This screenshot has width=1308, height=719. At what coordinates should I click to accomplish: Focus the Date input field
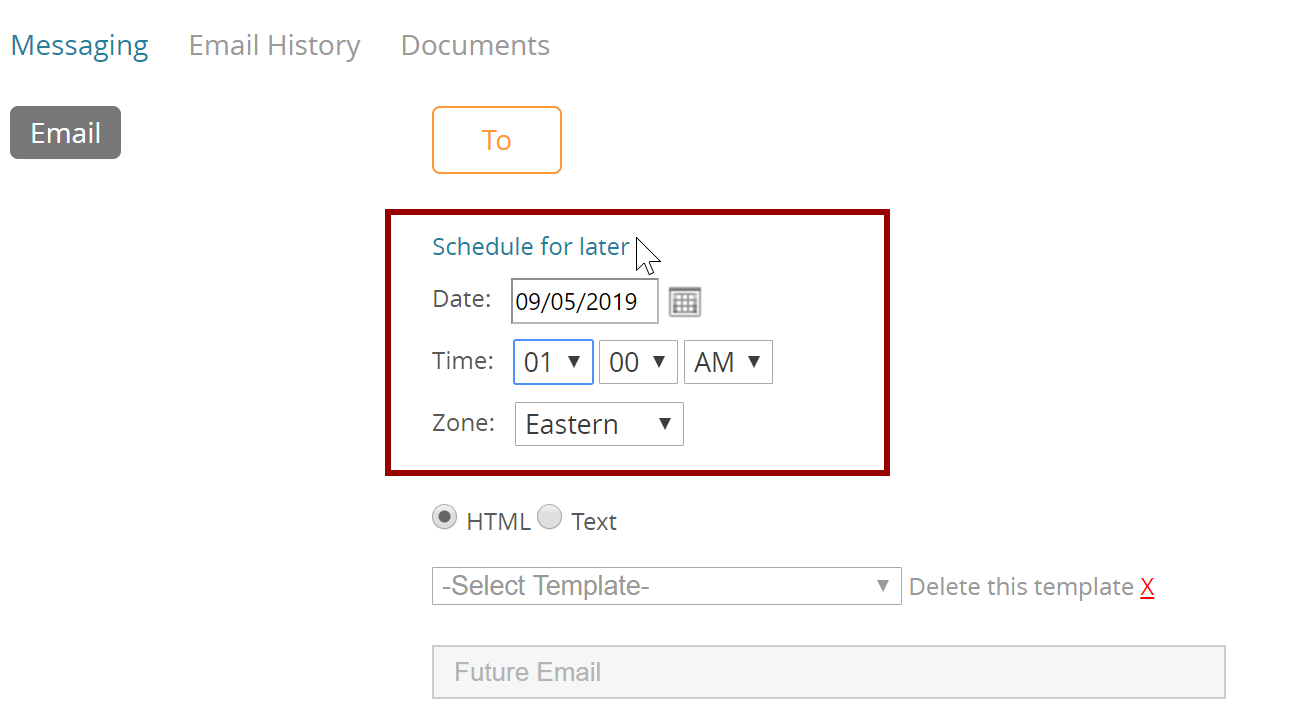pos(585,301)
